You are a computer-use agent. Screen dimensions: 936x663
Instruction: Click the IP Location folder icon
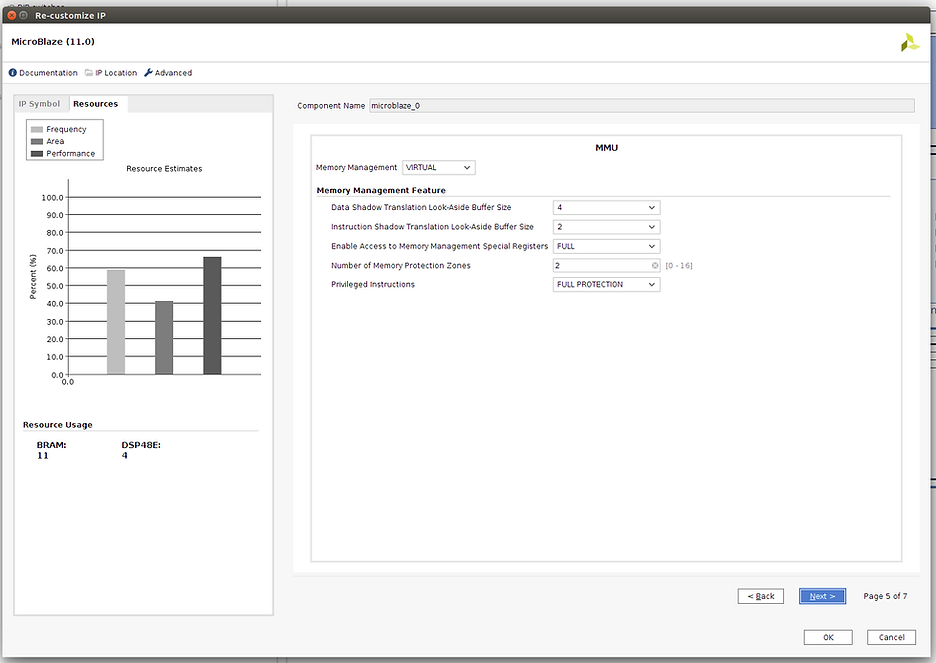pyautogui.click(x=89, y=73)
